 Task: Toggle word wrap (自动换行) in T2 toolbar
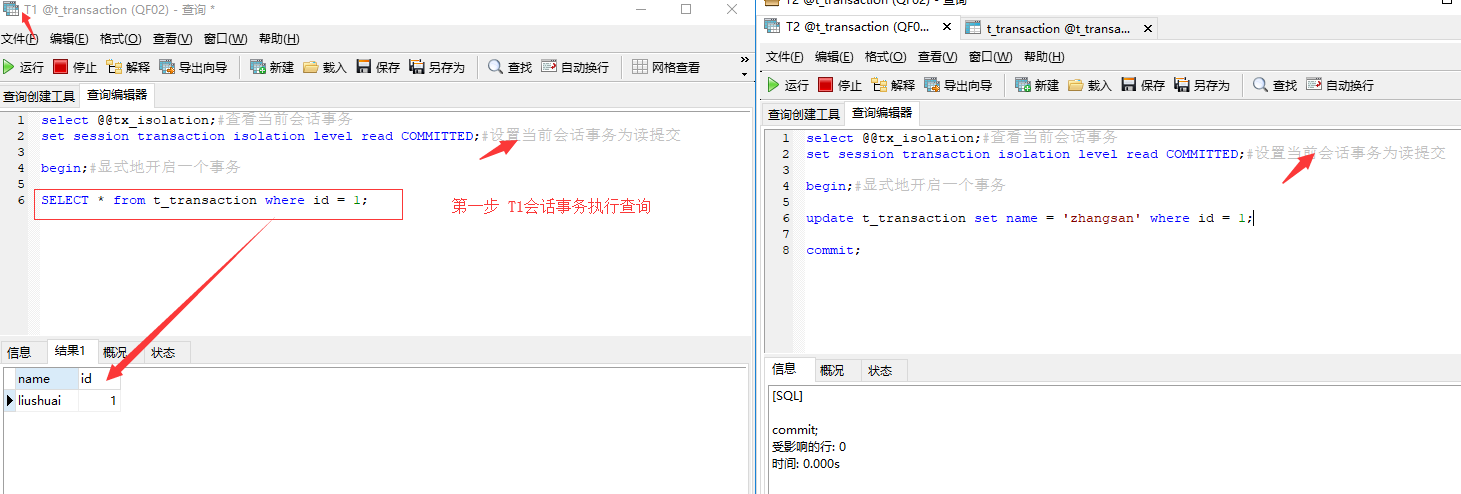[1340, 85]
